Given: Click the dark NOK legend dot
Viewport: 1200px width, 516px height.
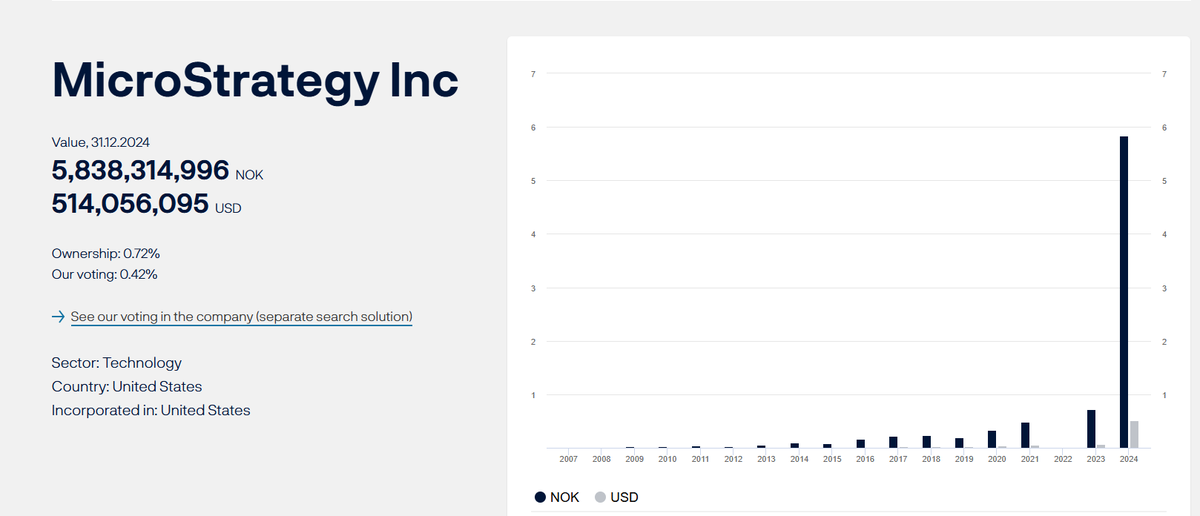Looking at the screenshot, I should tap(541, 497).
